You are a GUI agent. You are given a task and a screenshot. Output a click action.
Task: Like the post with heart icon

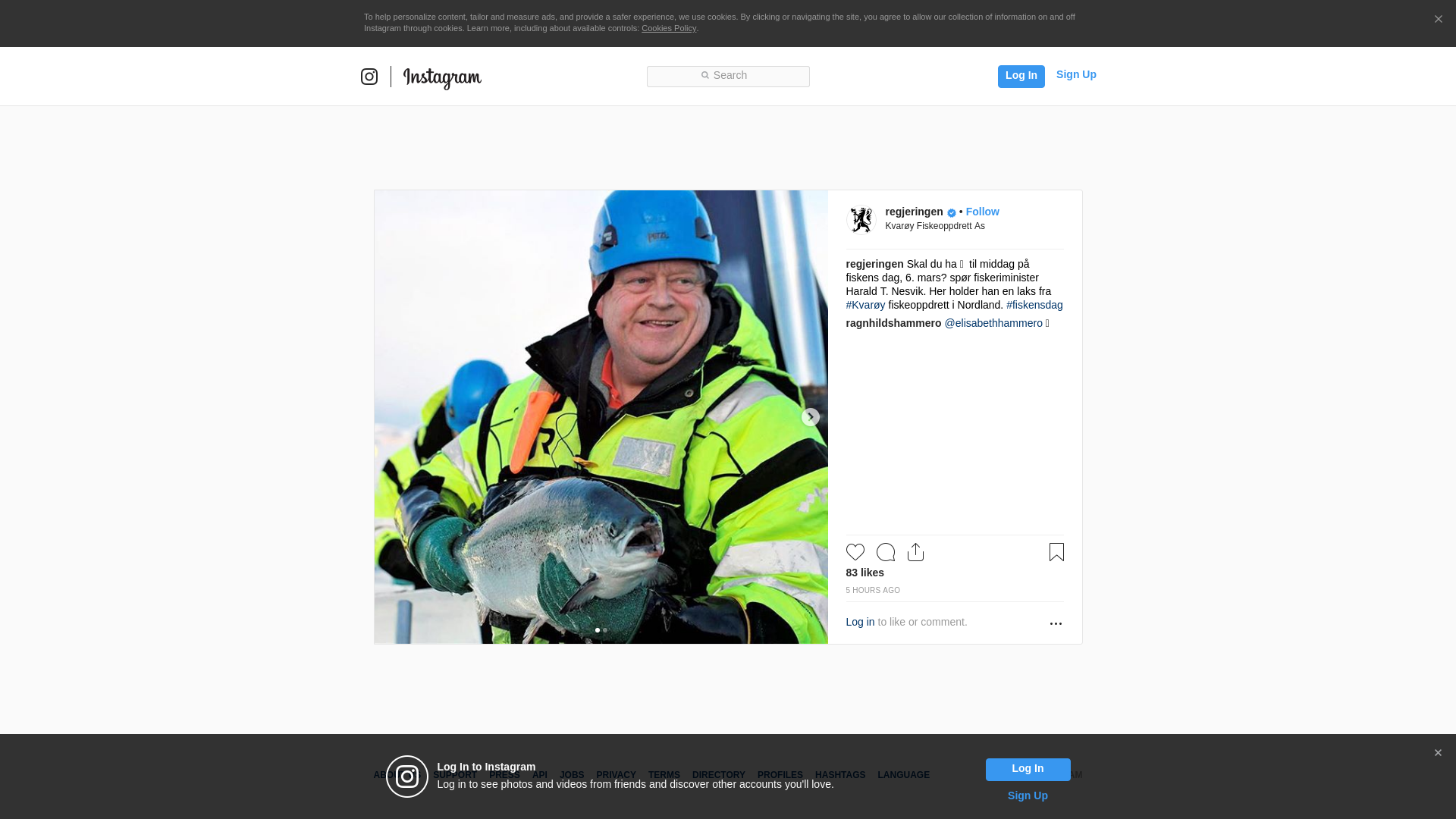pos(855,552)
